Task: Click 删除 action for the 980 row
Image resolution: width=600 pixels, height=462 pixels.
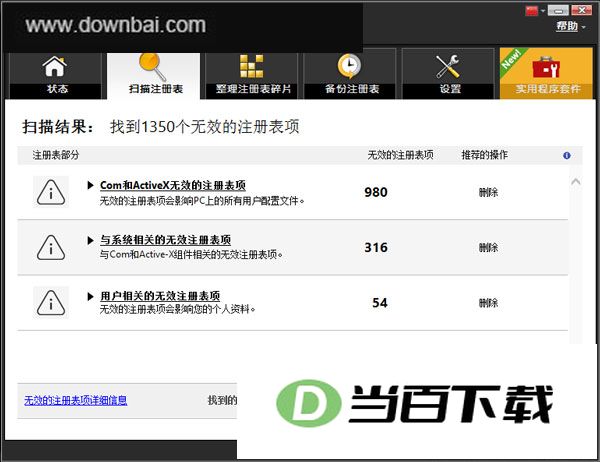Action: [488, 192]
